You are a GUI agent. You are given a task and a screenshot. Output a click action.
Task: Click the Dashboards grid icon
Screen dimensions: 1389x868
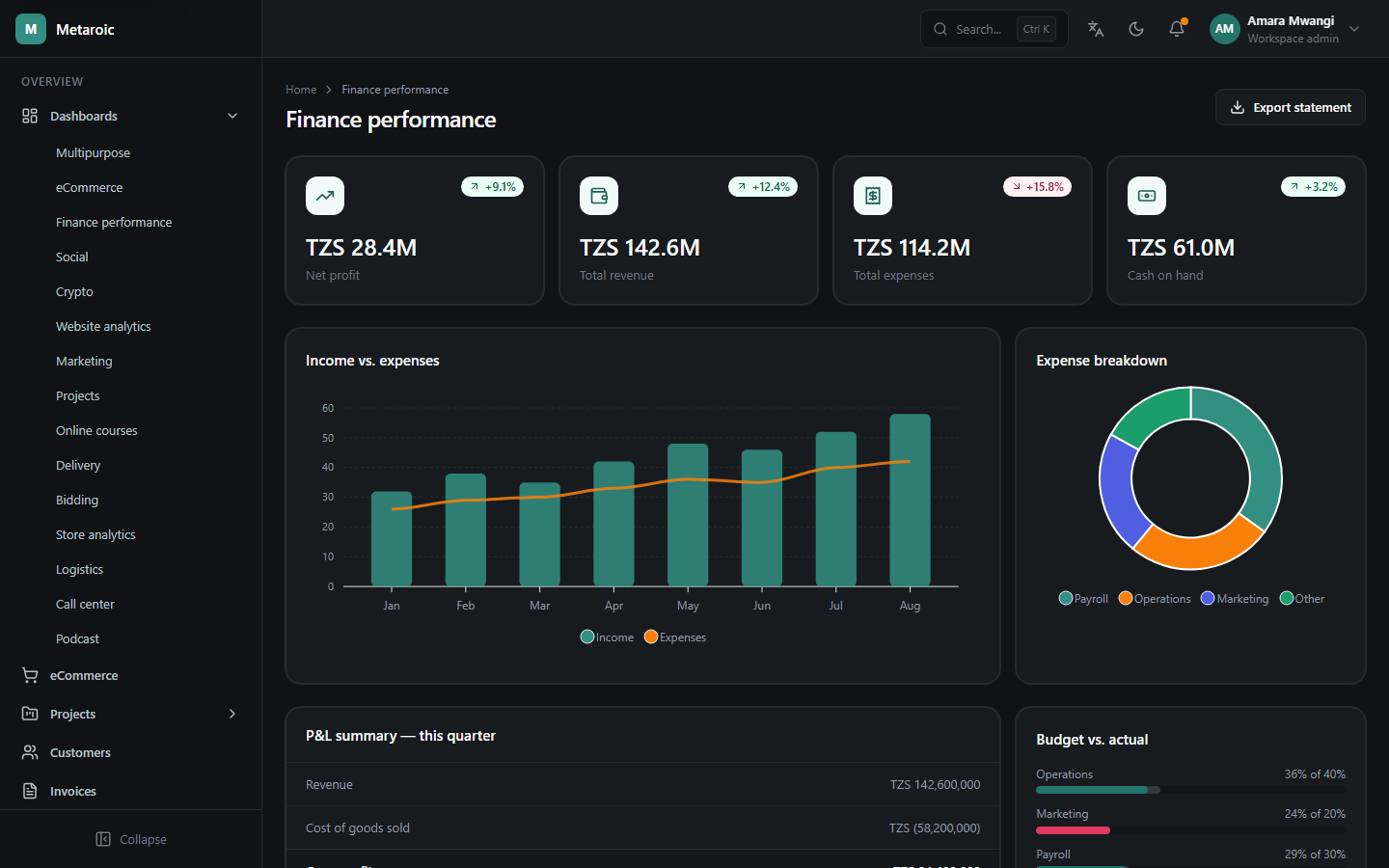click(x=30, y=116)
